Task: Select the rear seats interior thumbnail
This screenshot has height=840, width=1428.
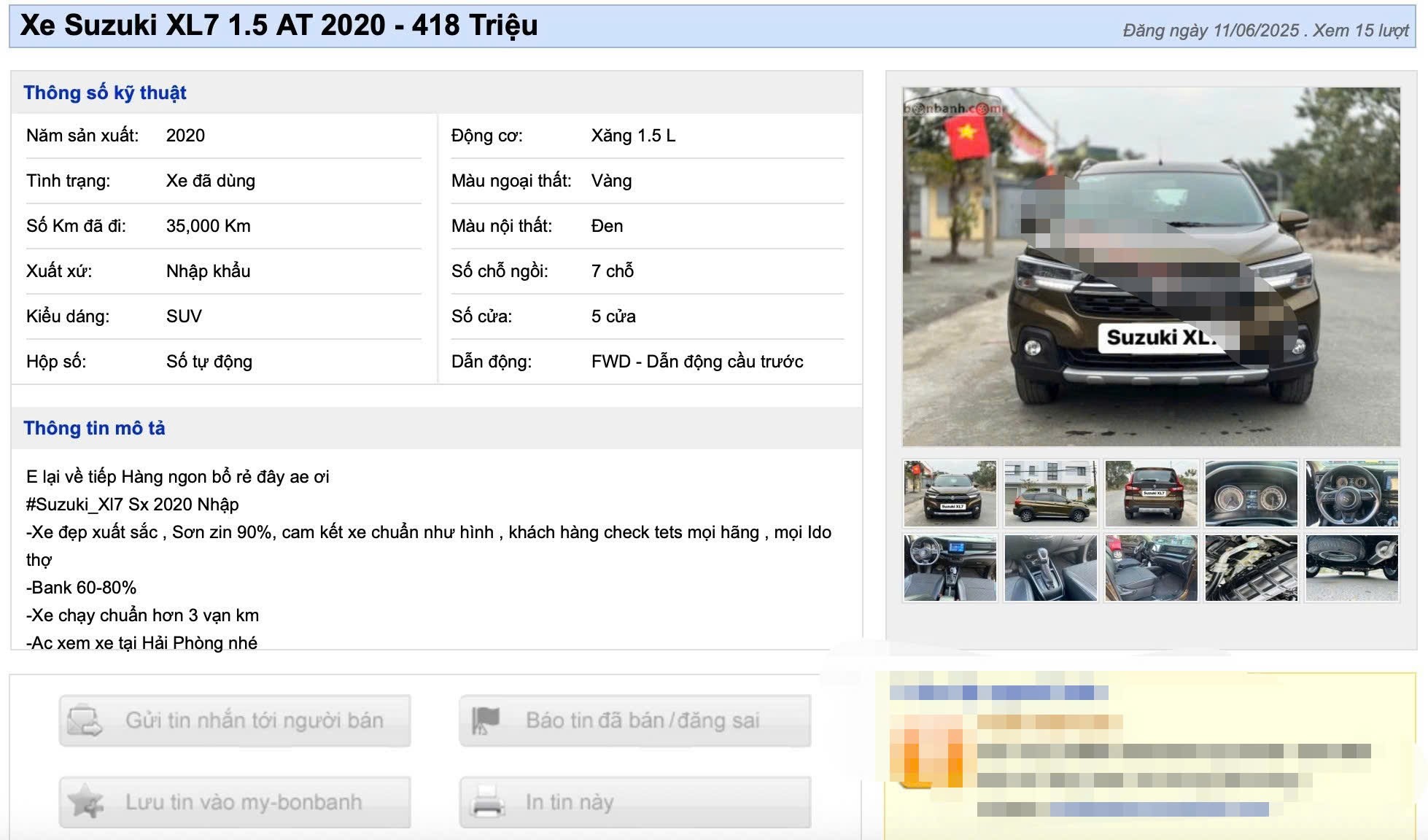Action: pyautogui.click(x=1151, y=568)
